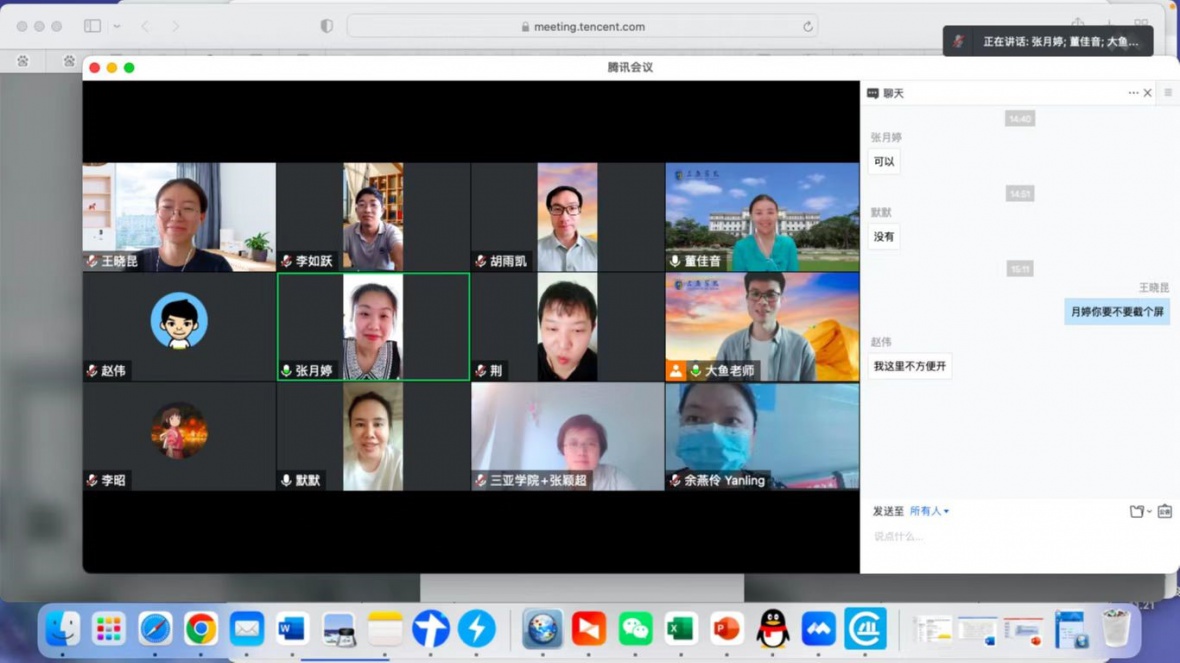Toggle muted mic icon on 王晓昆's tile

click(x=92, y=261)
